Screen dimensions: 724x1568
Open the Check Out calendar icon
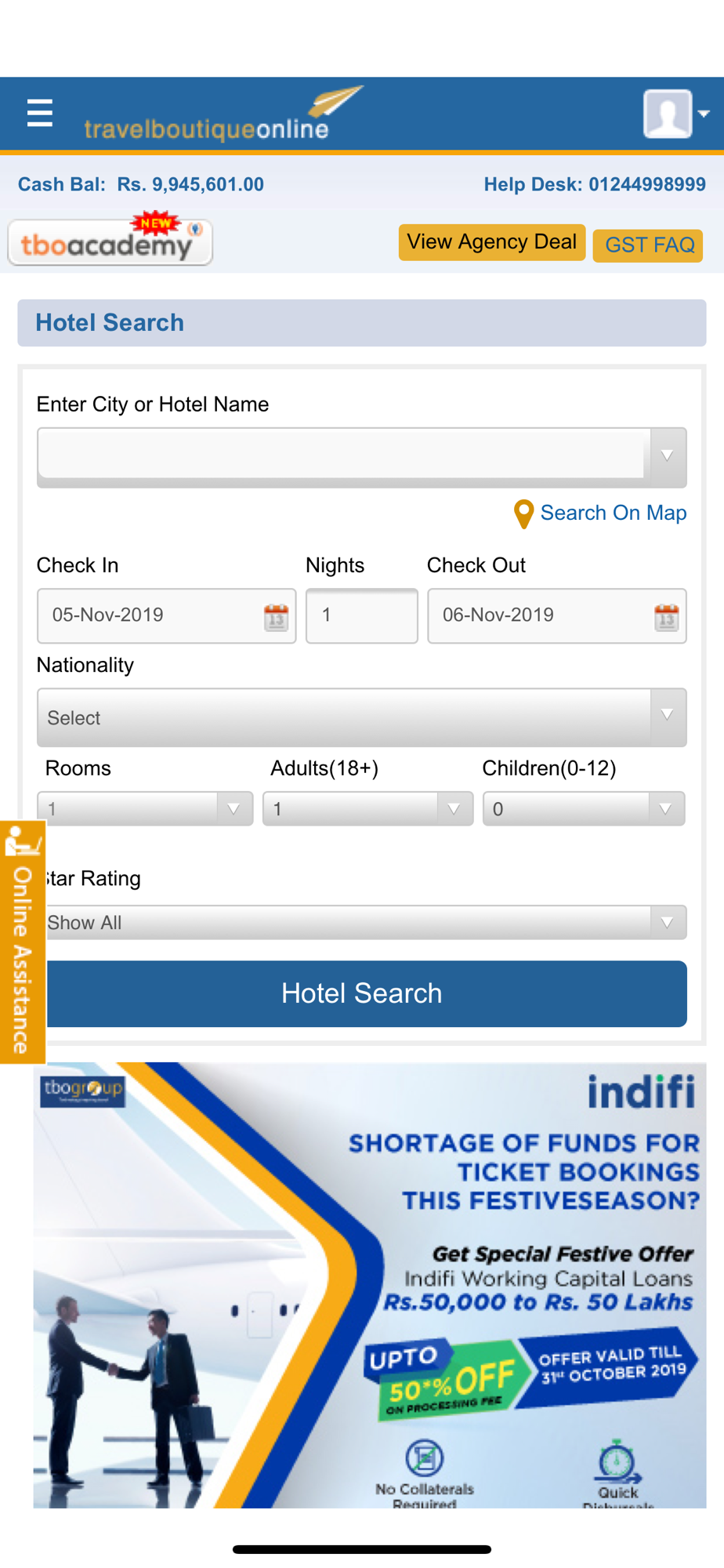[x=666, y=617]
